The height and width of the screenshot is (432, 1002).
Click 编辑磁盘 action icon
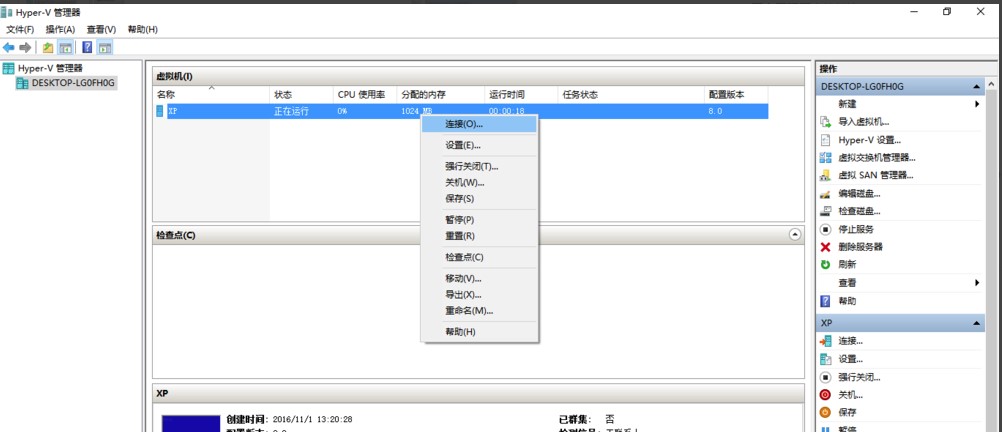[826, 194]
